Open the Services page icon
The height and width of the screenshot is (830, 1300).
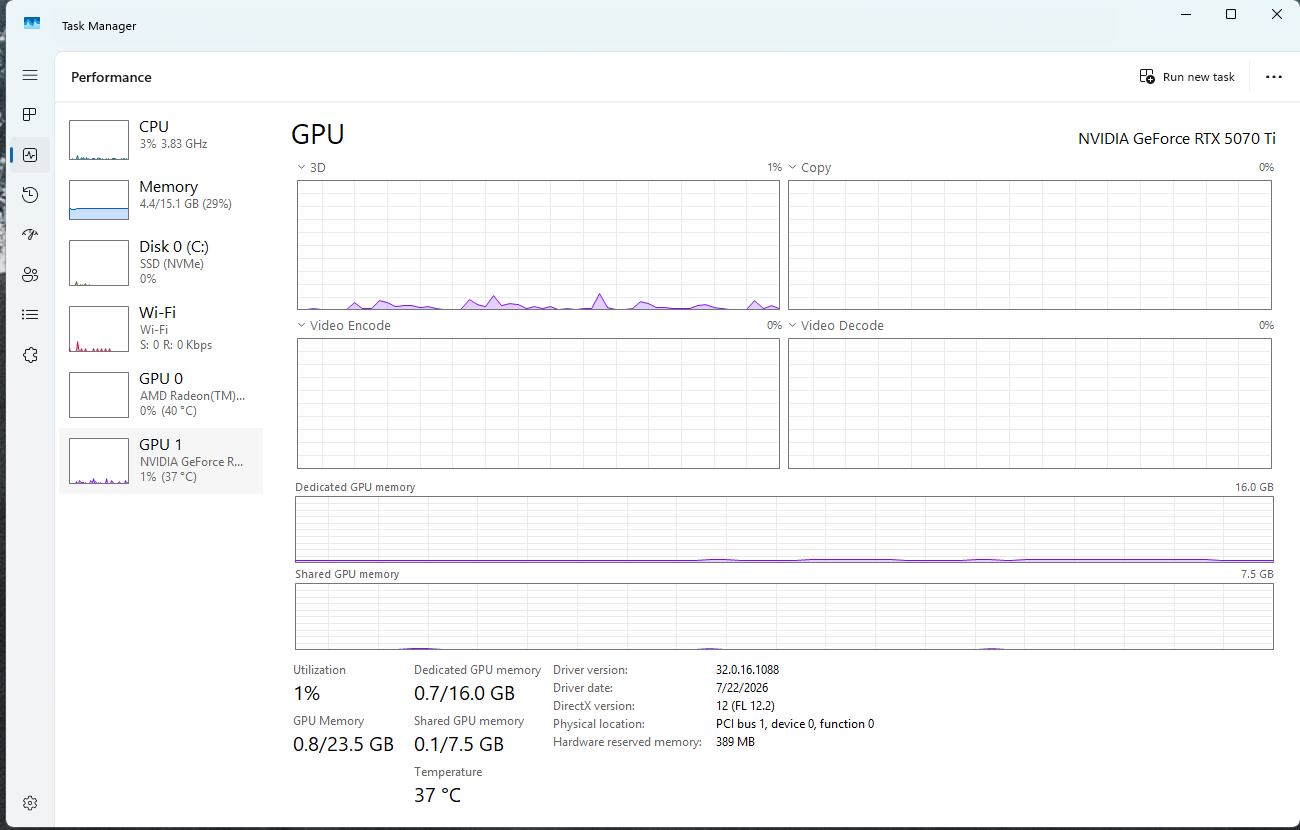[30, 355]
